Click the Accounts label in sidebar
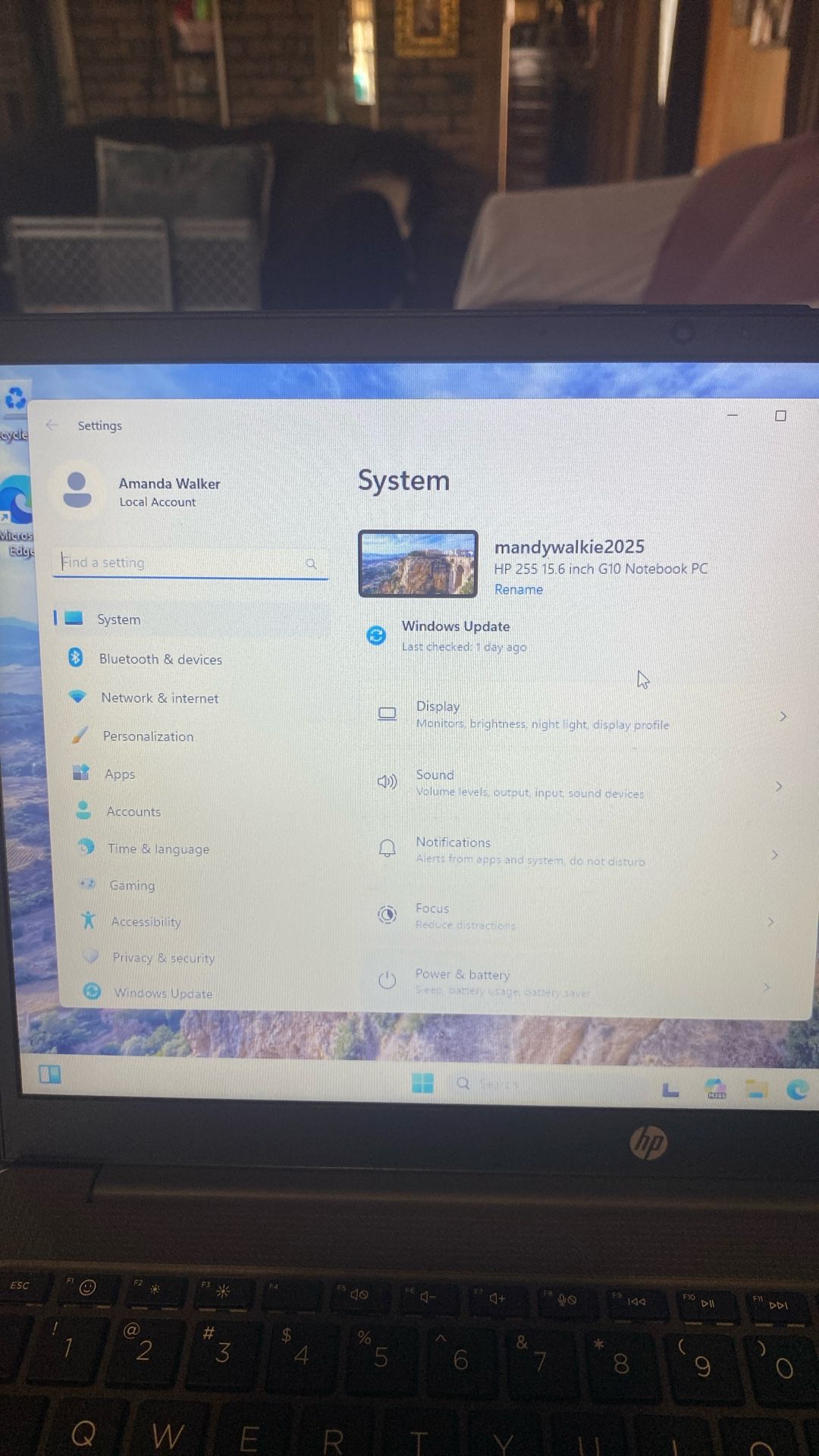The width and height of the screenshot is (819, 1456). pos(133,811)
